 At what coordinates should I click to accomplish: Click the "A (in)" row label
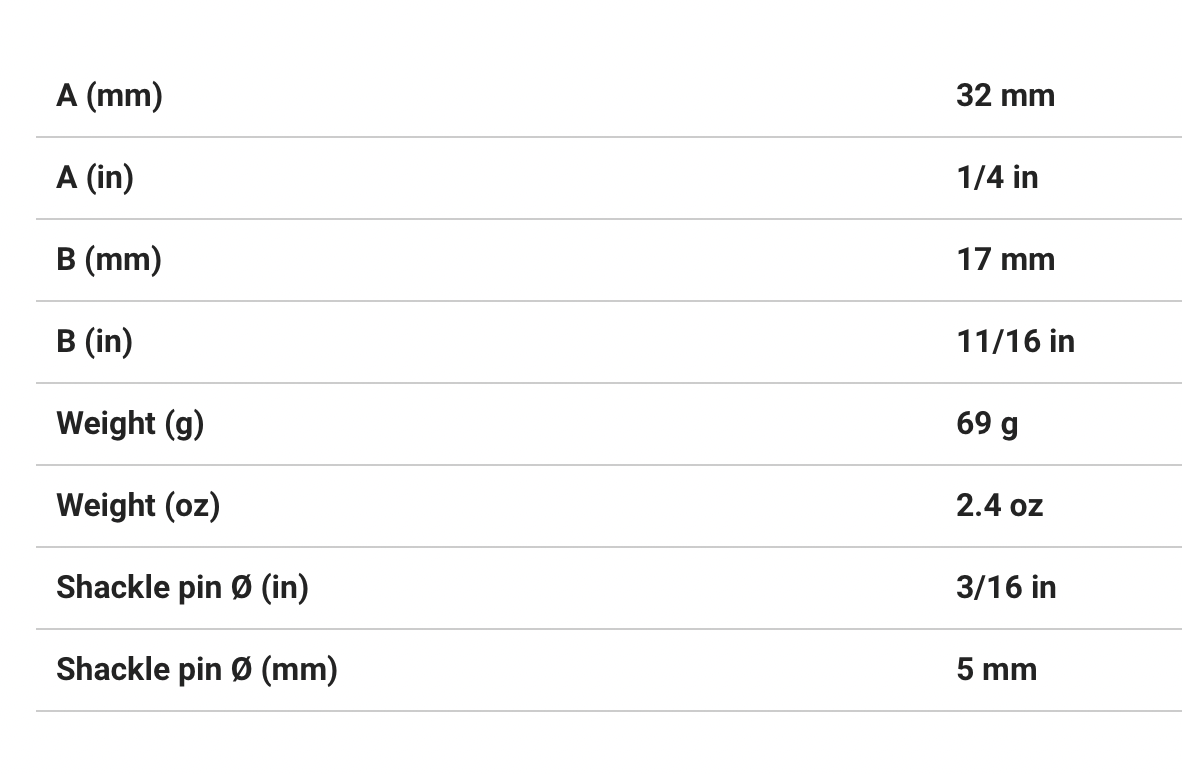pos(95,178)
